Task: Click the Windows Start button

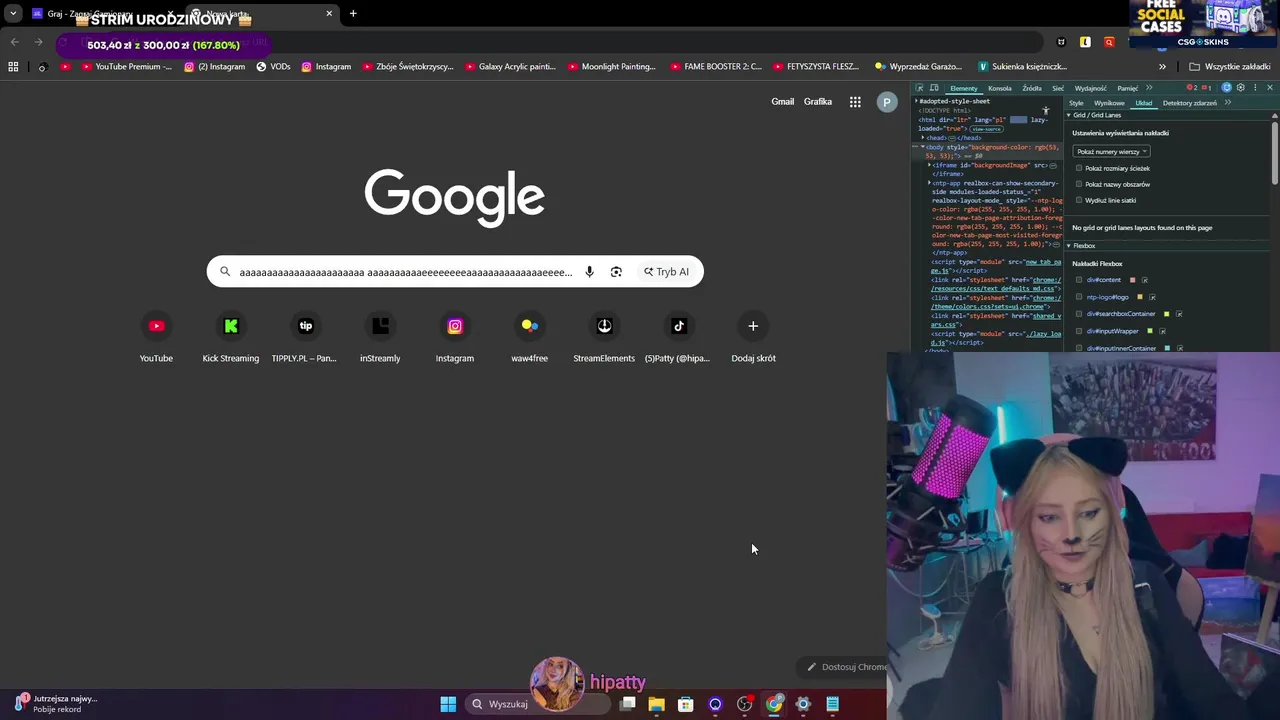Action: [x=448, y=704]
